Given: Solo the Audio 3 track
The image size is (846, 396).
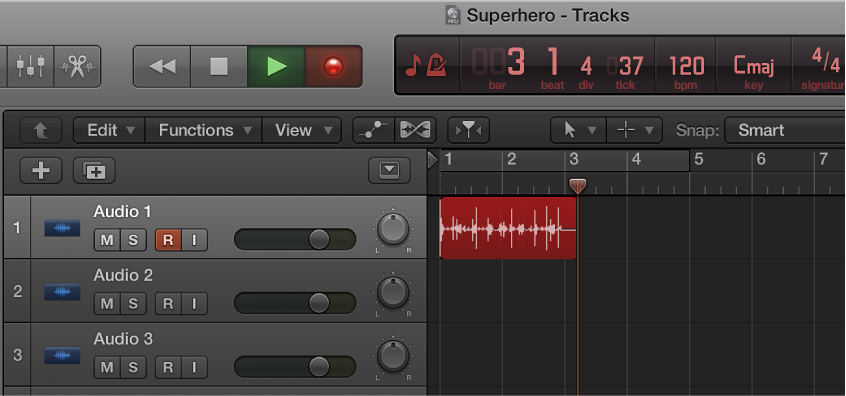Looking at the screenshot, I should (x=133, y=367).
